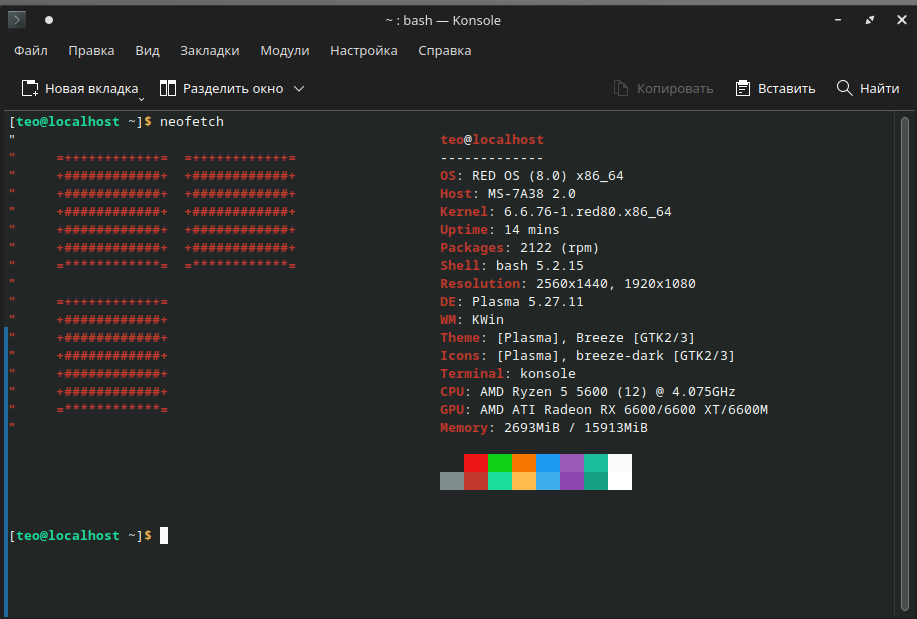Click the bright blue color block
This screenshot has width=917, height=619.
(548, 463)
